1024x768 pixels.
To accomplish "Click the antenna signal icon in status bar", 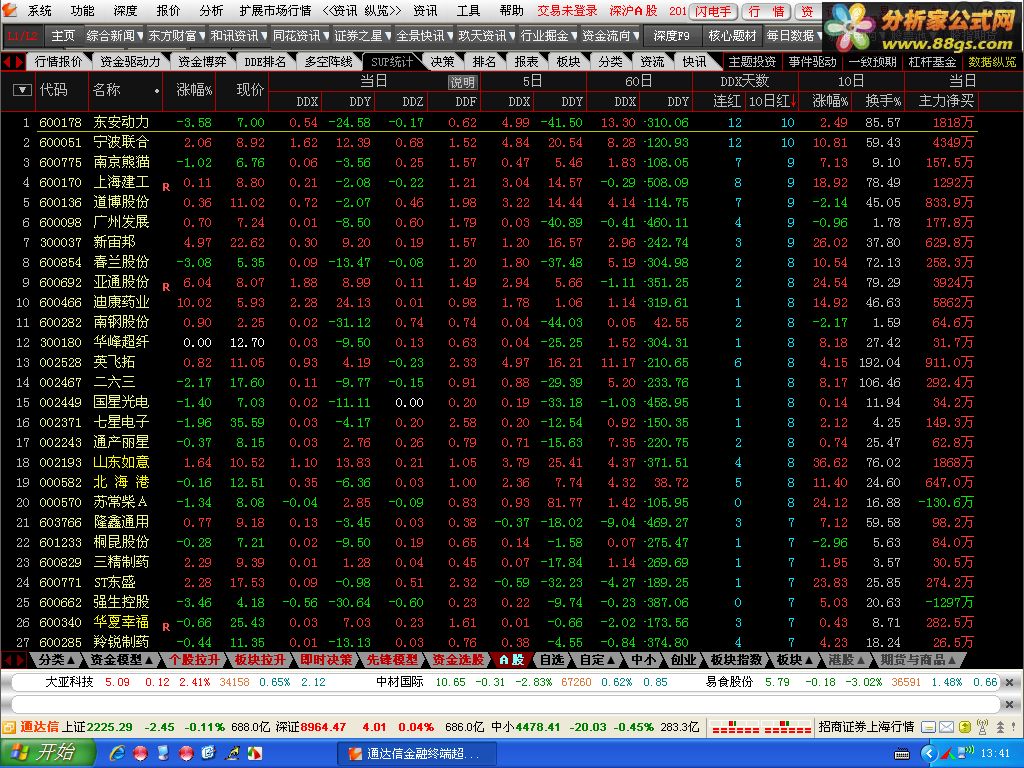I will (982, 727).
